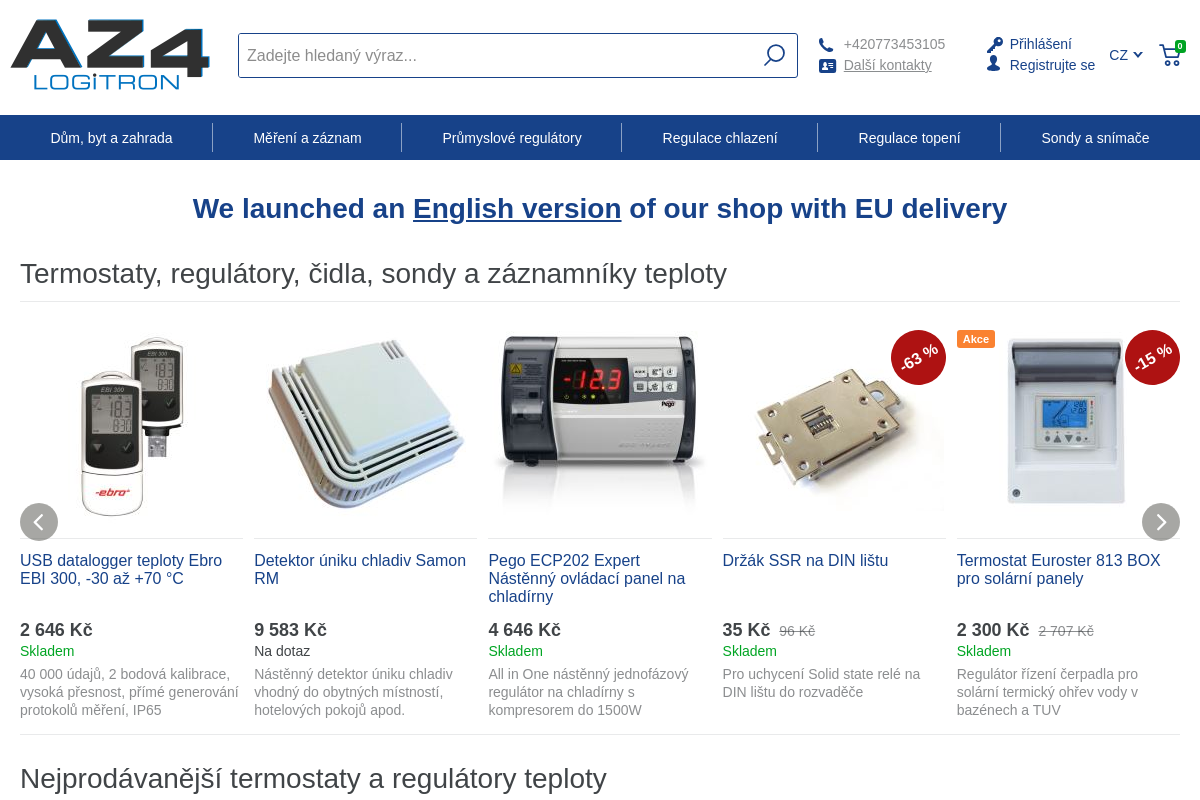Expand the CZ language dropdown

point(1125,55)
